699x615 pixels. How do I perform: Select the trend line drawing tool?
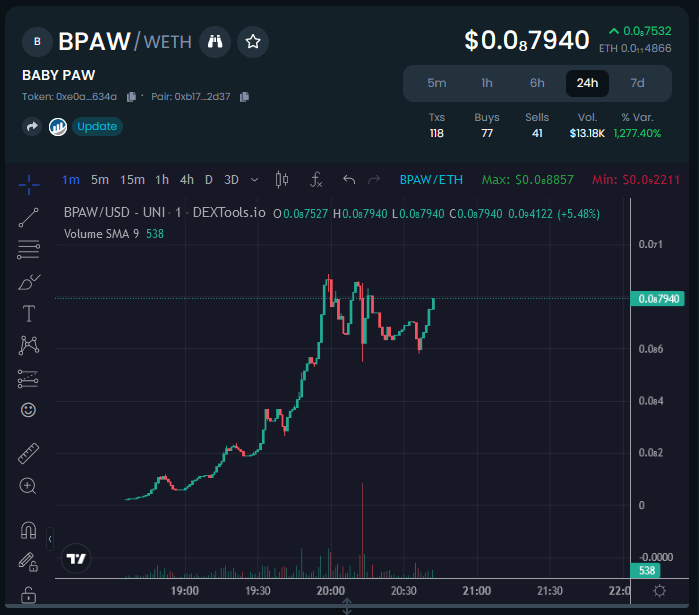[29, 217]
